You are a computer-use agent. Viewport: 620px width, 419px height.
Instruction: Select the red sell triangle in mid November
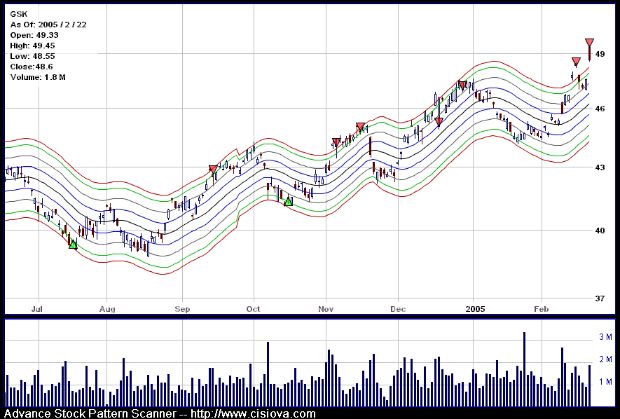coord(360,127)
